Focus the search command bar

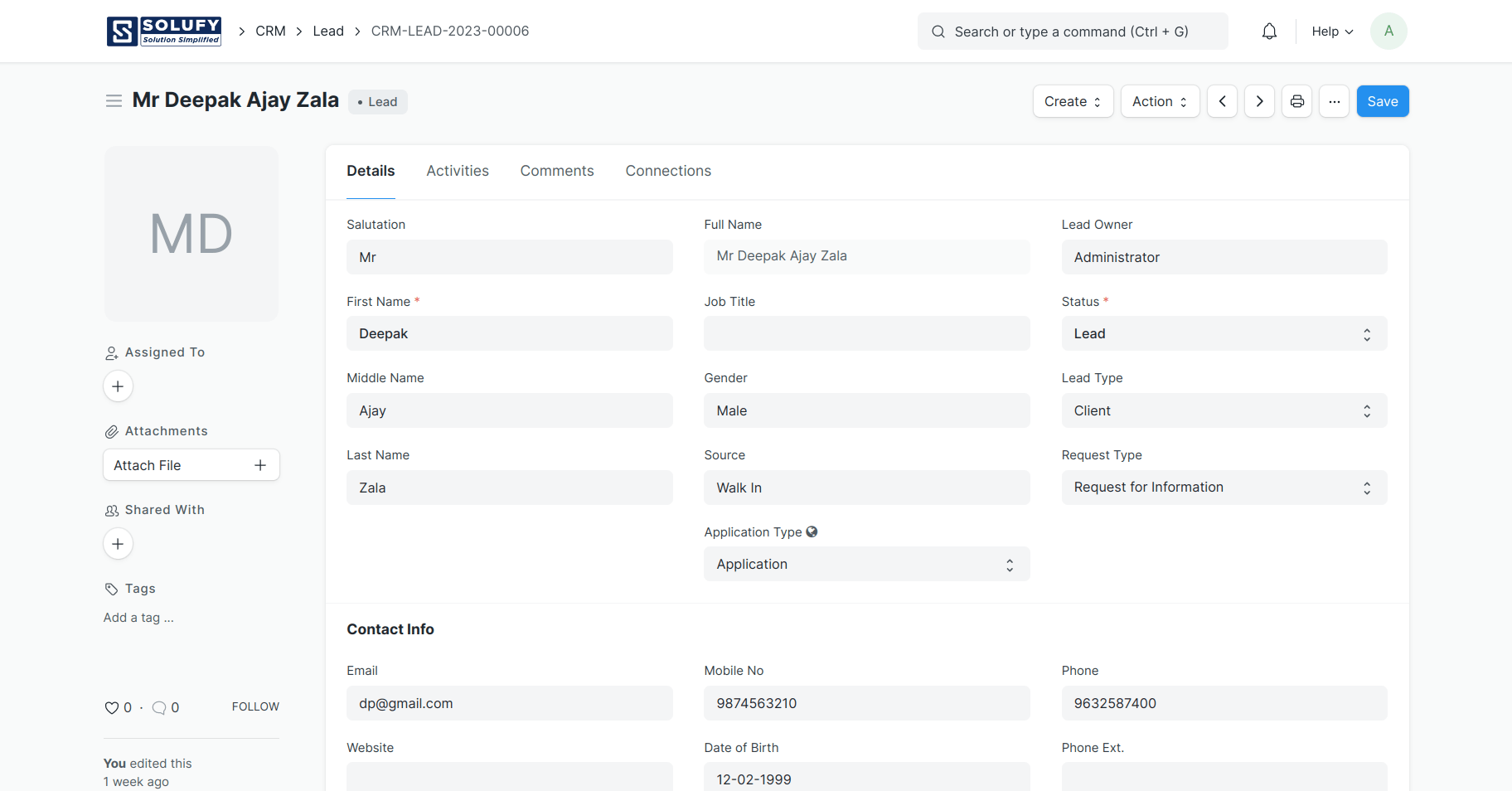(1073, 32)
